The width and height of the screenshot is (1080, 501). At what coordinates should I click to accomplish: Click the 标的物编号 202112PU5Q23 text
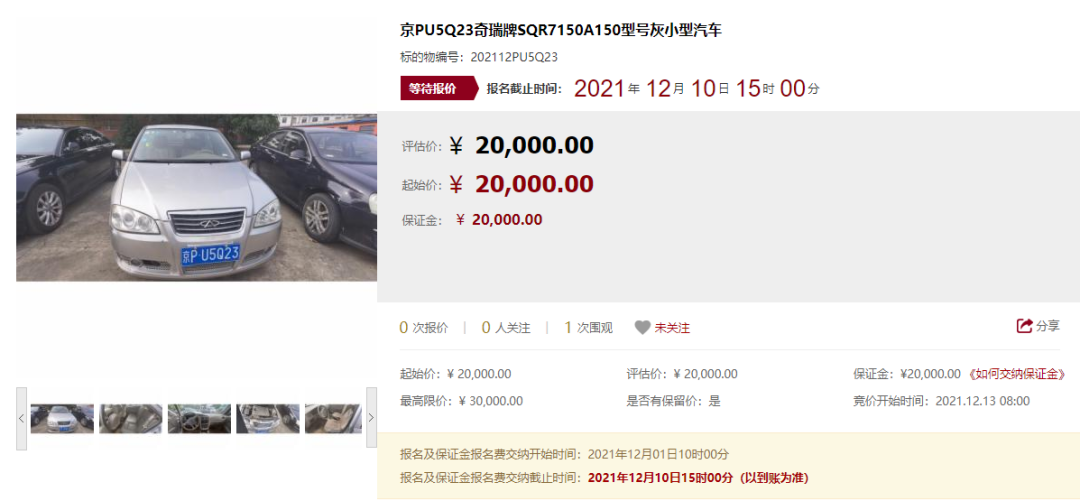click(479, 57)
